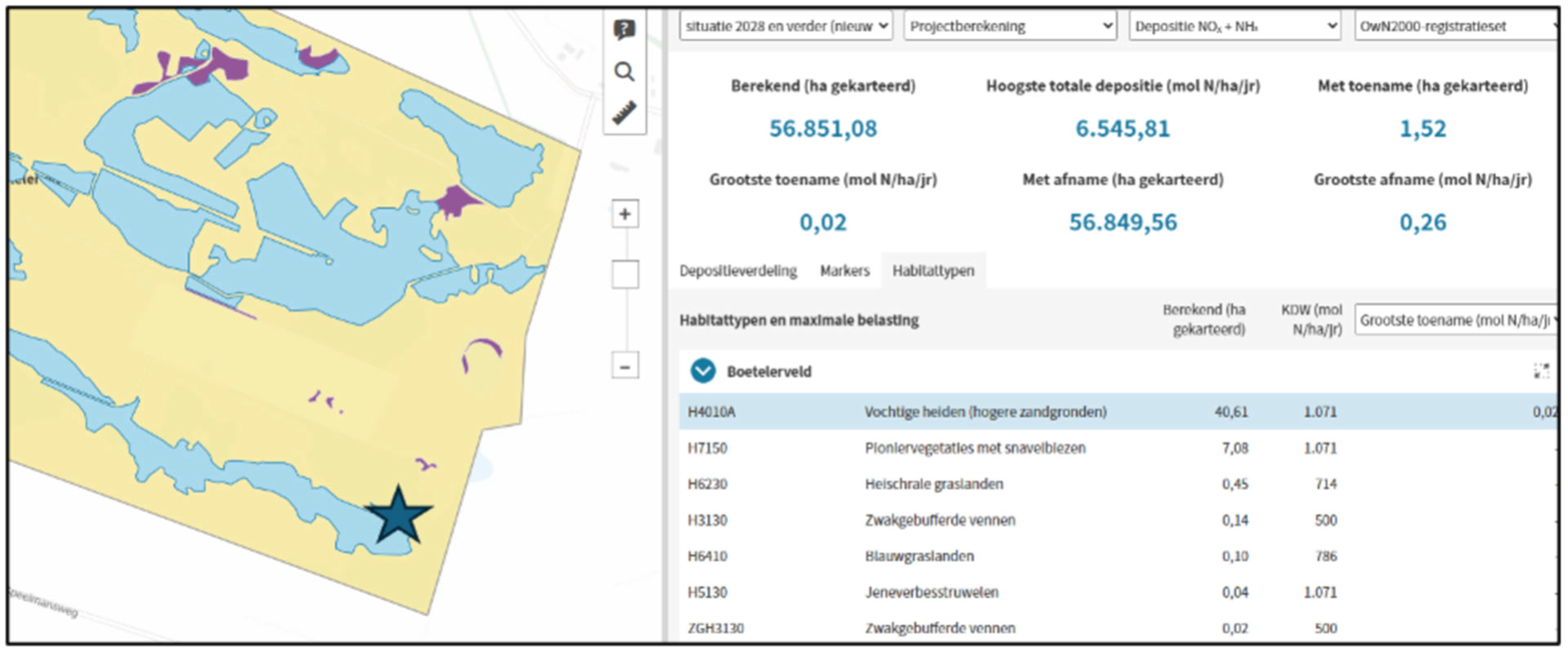1568x651 pixels.
Task: Switch to the Markers tab
Action: [x=845, y=271]
